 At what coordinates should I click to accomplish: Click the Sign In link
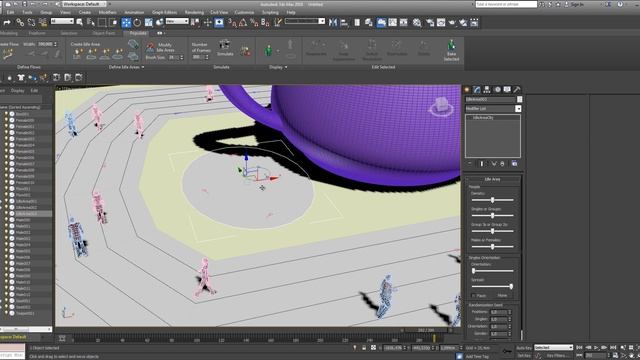[577, 4]
